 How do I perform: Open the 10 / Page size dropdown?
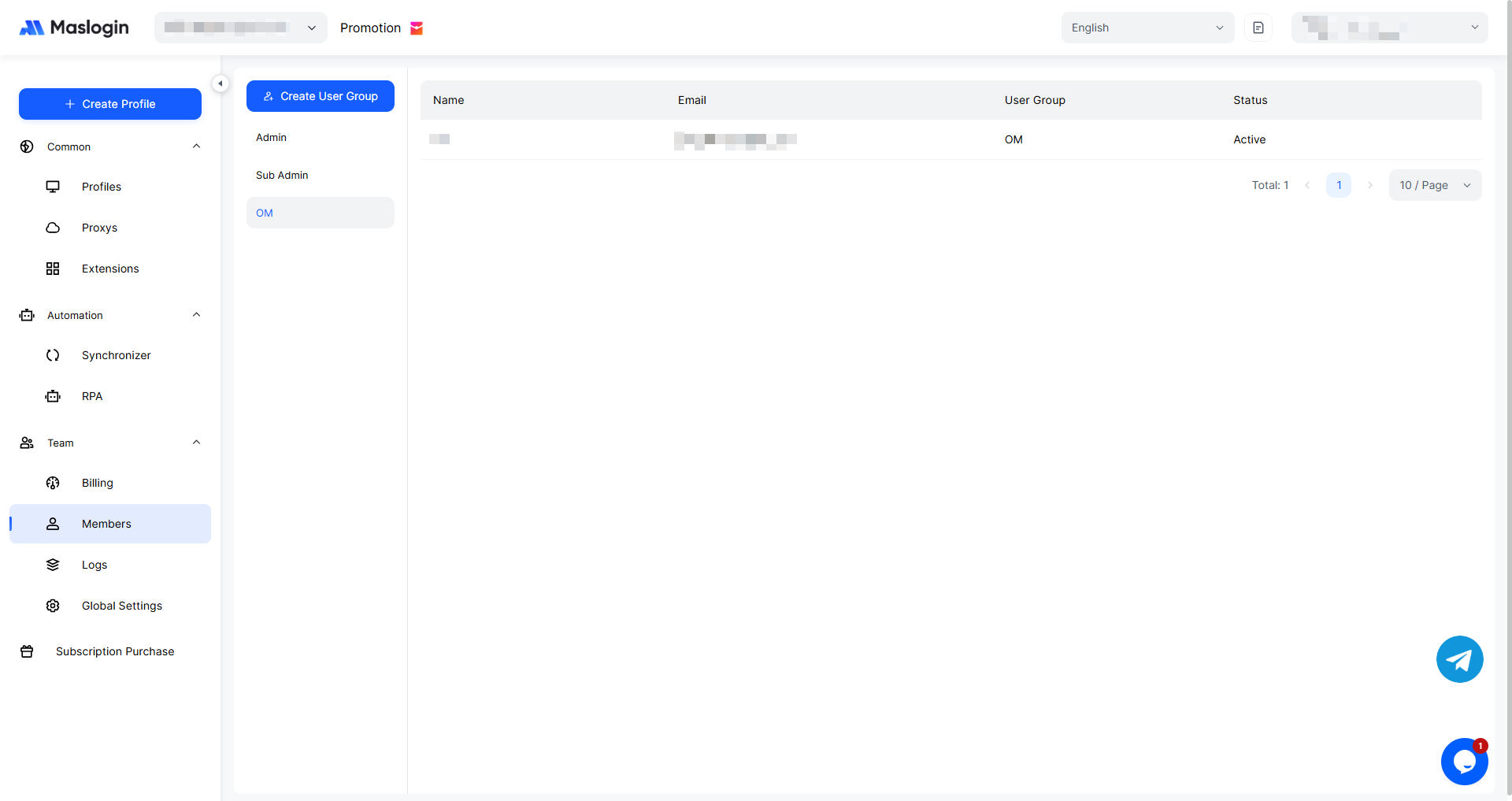point(1434,185)
